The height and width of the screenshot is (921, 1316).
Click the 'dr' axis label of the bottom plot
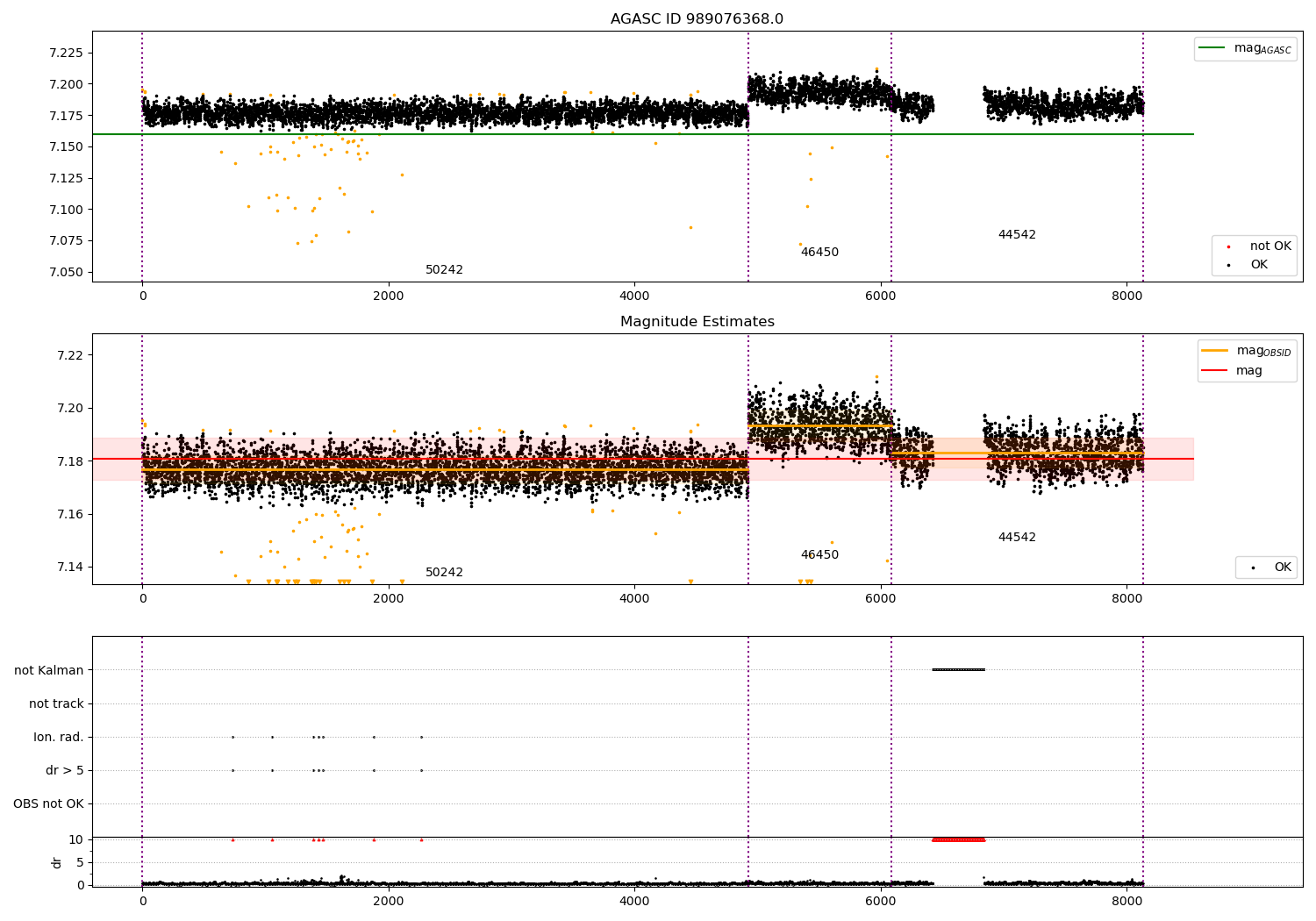57,862
